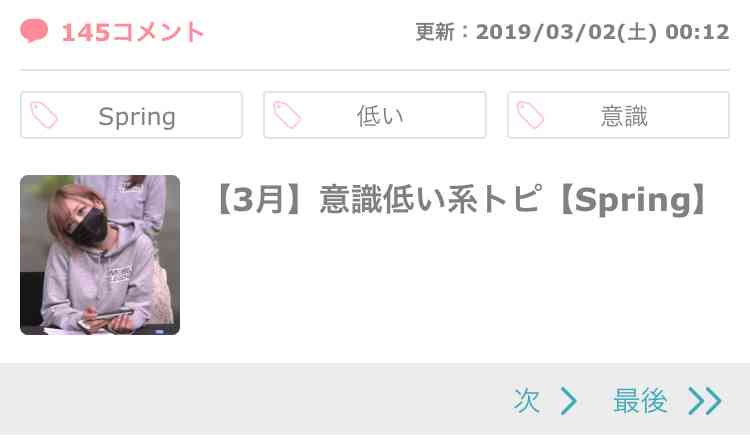
Task: Click the tag icon inside the 意識 tag
Action: [x=530, y=115]
